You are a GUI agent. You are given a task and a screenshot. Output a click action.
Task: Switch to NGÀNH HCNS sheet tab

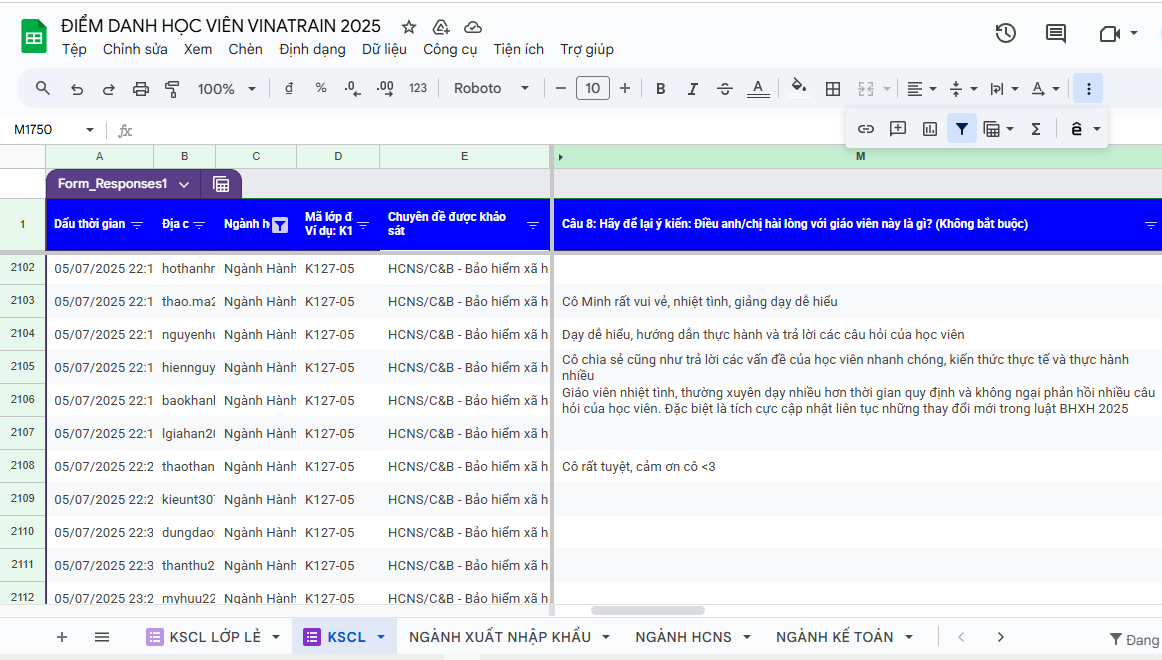coord(683,637)
